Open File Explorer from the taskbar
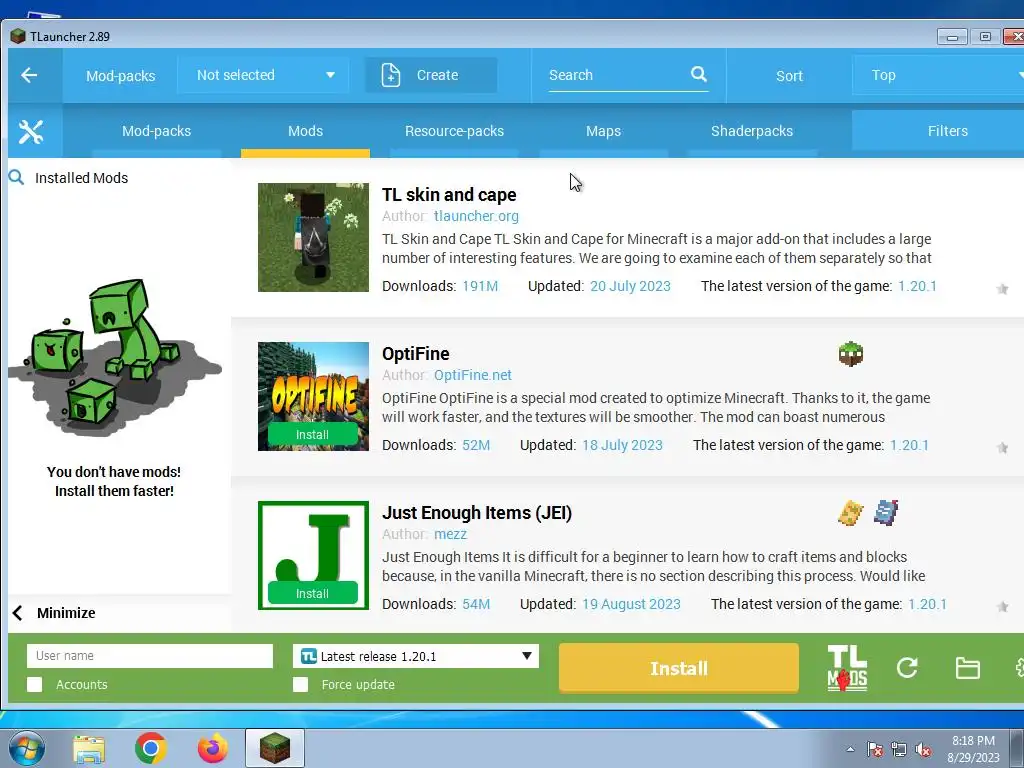 89,749
